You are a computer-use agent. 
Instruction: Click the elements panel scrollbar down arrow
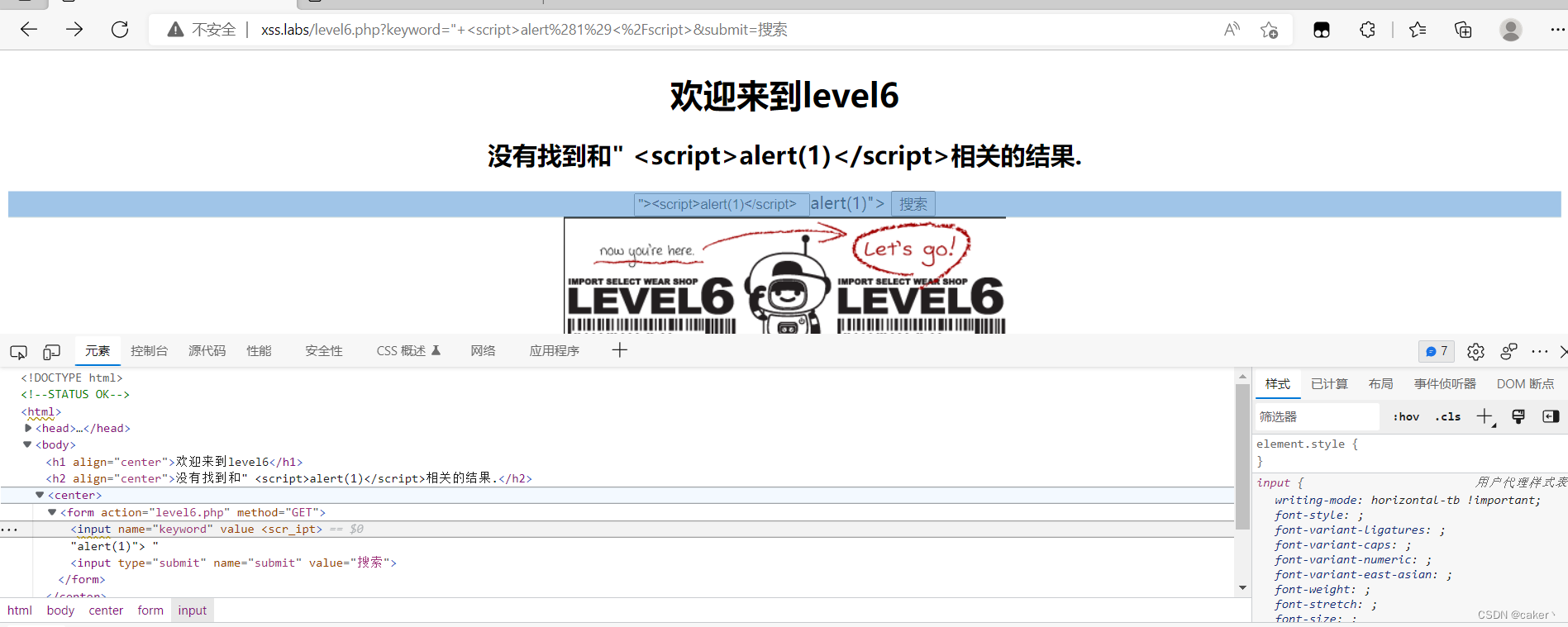click(1242, 588)
